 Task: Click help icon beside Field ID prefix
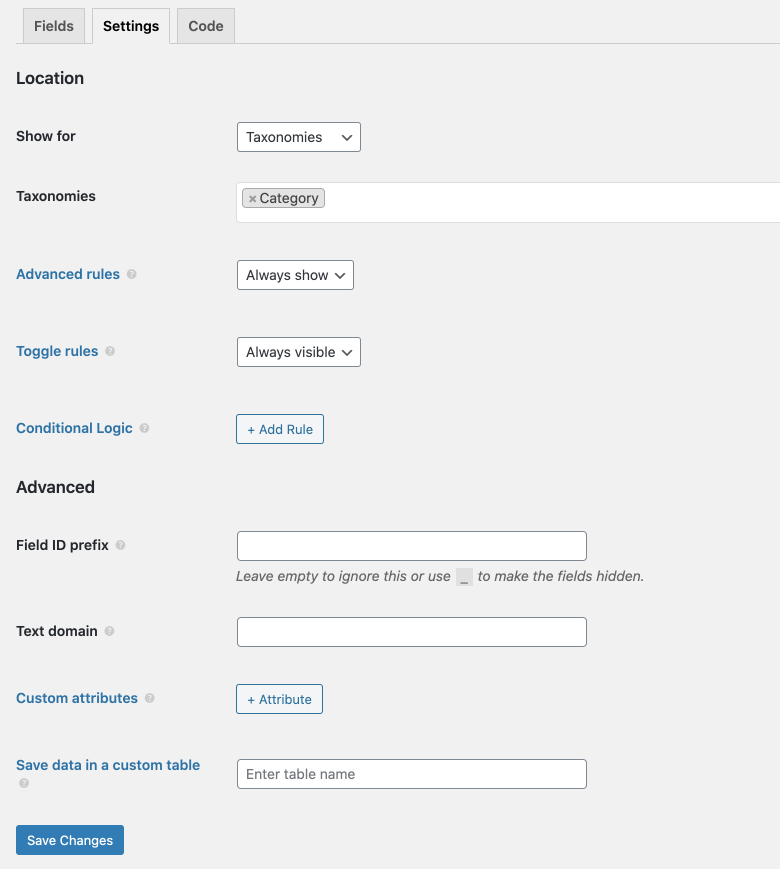[x=120, y=545]
